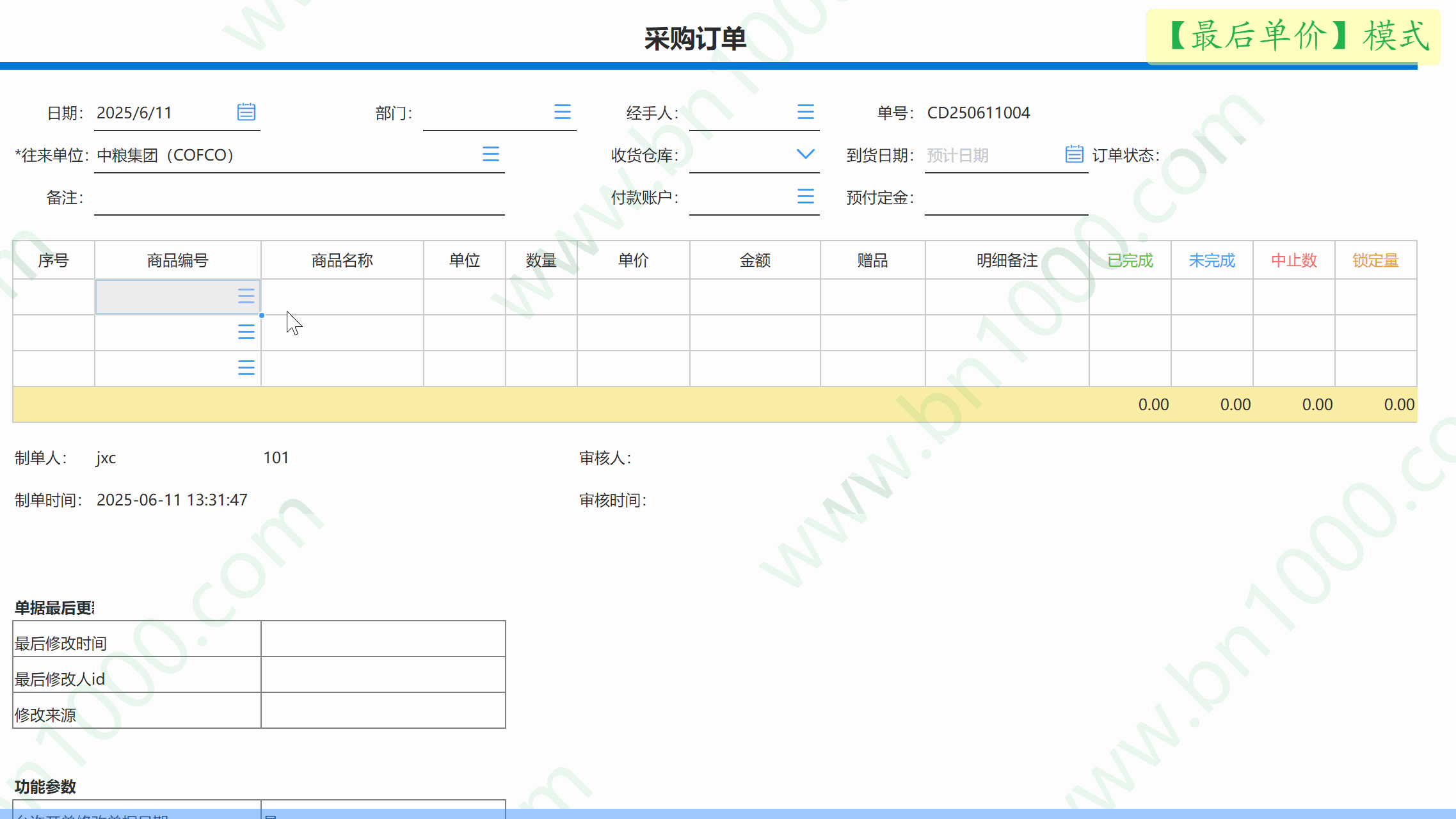The image size is (1456, 819).
Task: Click the blue 未完成 column header
Action: (x=1212, y=260)
